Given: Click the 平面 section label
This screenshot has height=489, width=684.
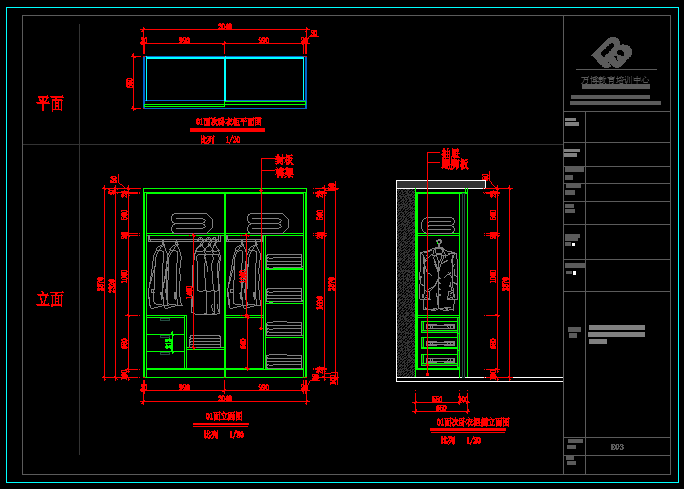Looking at the screenshot, I should click(50, 103).
